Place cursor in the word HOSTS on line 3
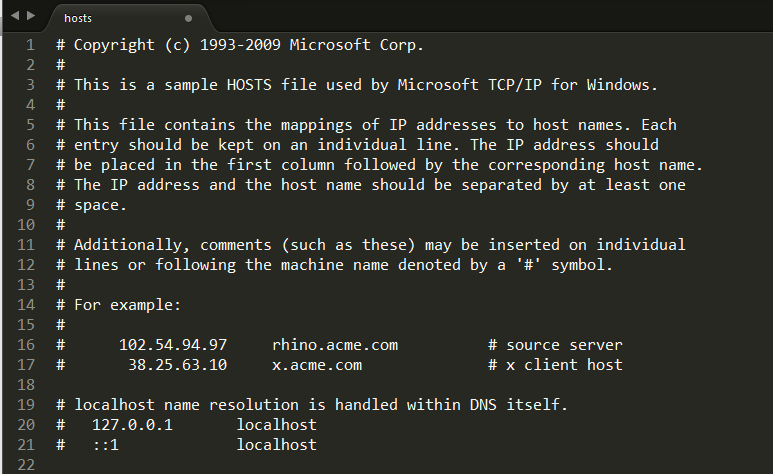The width and height of the screenshot is (773, 474). tap(249, 85)
